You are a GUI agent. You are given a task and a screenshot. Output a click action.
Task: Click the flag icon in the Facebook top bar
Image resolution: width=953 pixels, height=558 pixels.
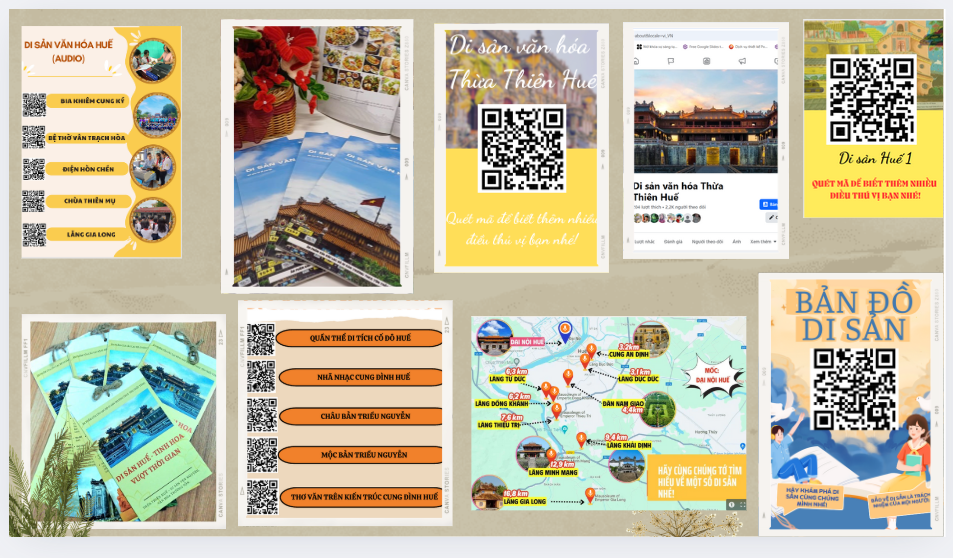pyautogui.click(x=671, y=61)
